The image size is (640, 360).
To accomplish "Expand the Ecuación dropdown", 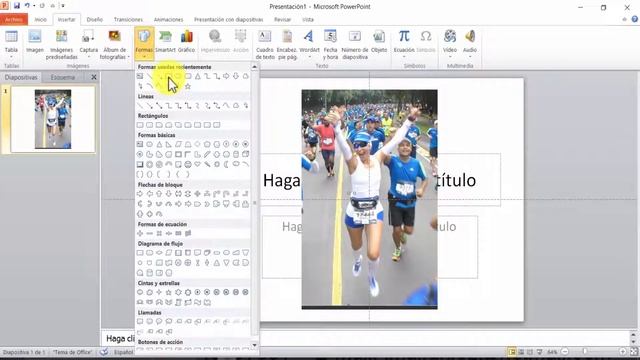I will coord(404,45).
